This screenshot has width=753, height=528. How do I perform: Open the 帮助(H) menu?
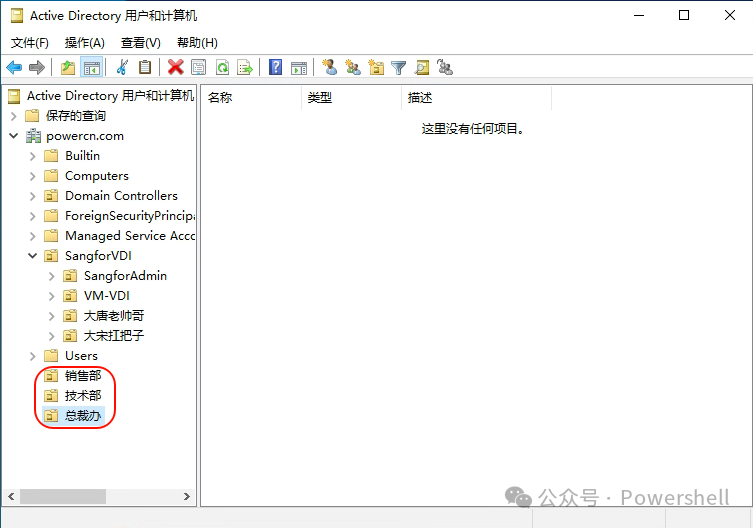coord(197,43)
